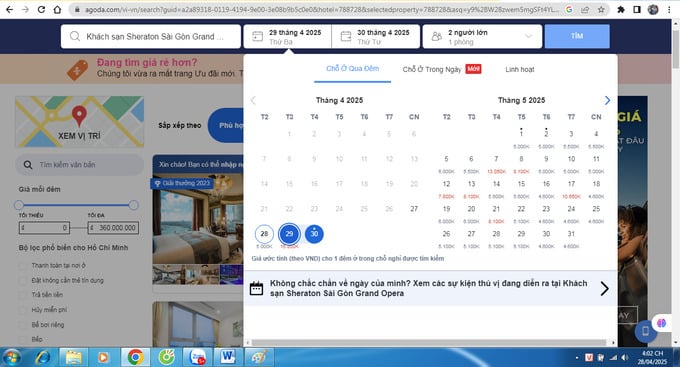
Task: Switch to Chỗ Ở Trong Ngày tab
Action: (432, 69)
